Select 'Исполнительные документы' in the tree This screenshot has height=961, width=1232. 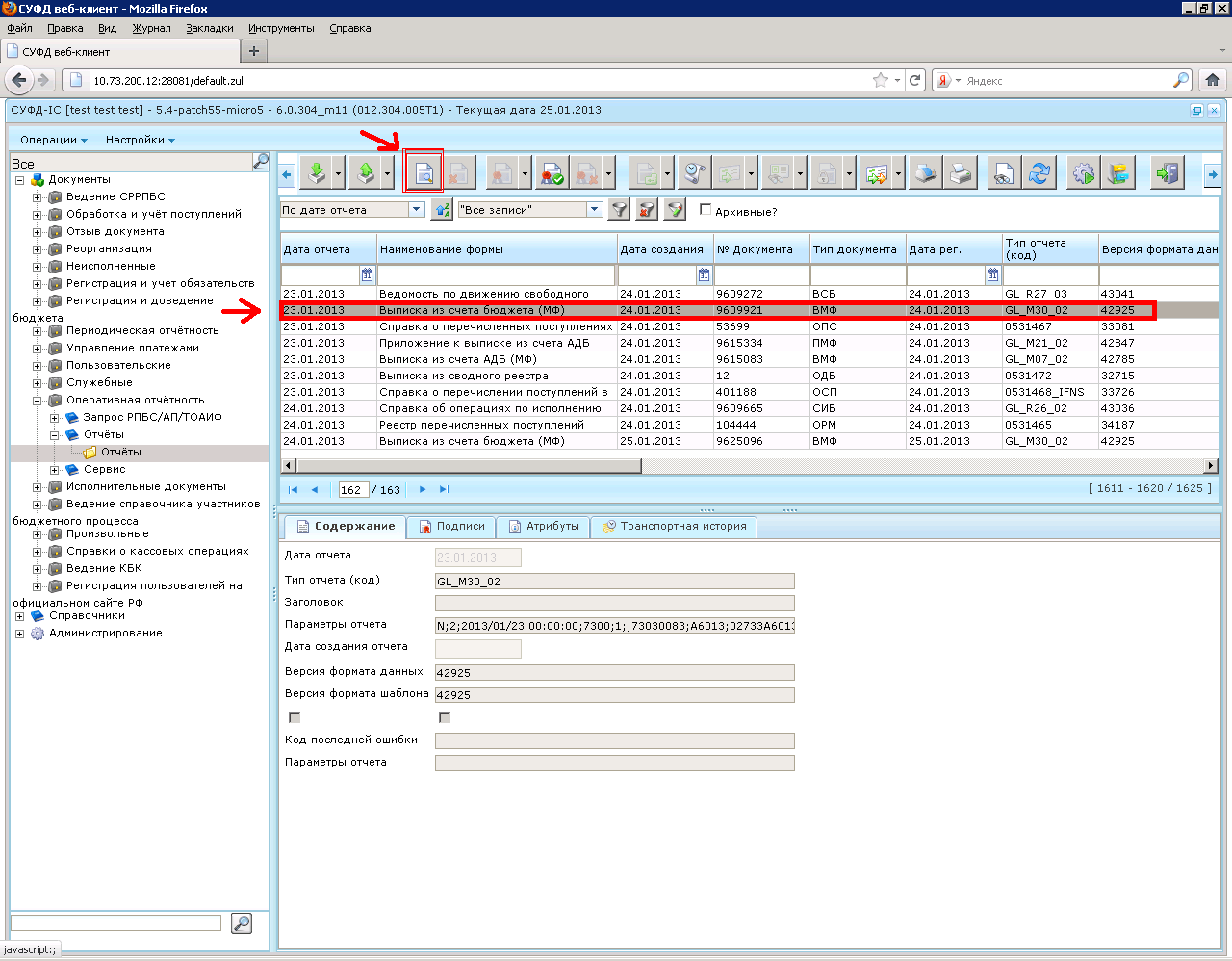pyautogui.click(x=146, y=487)
